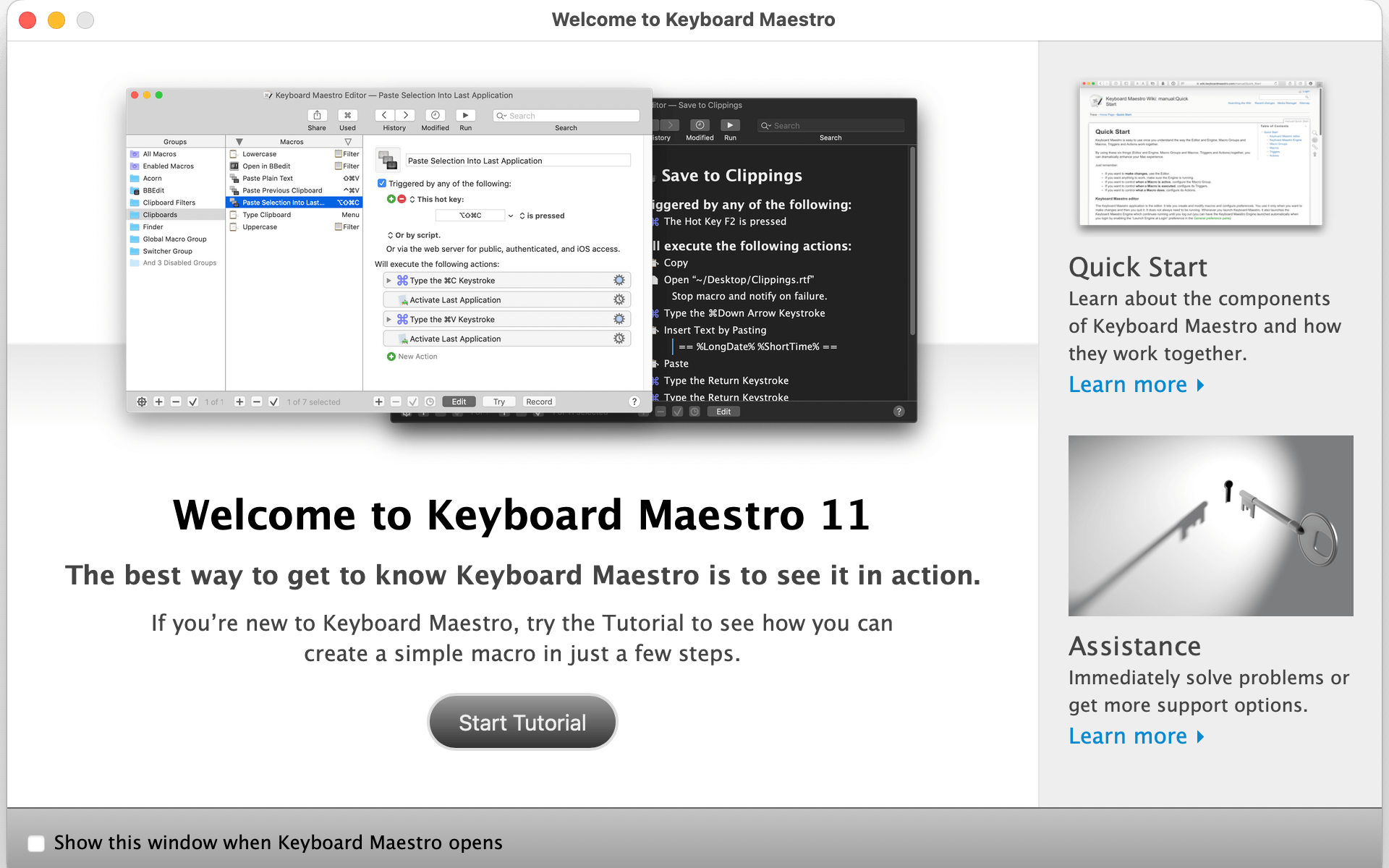Click the Assistance heading text

point(1134,646)
